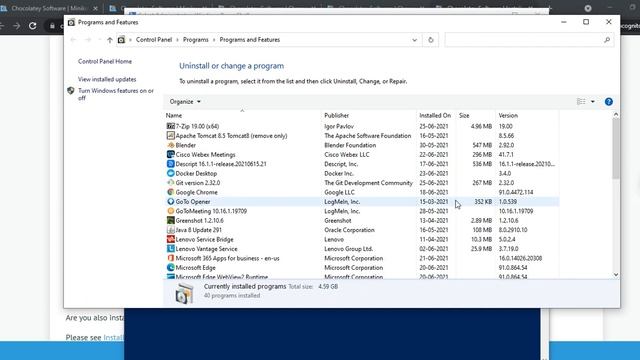Viewport: 640px width, 360px height.
Task: Click the Back navigation arrow
Action: point(73,40)
